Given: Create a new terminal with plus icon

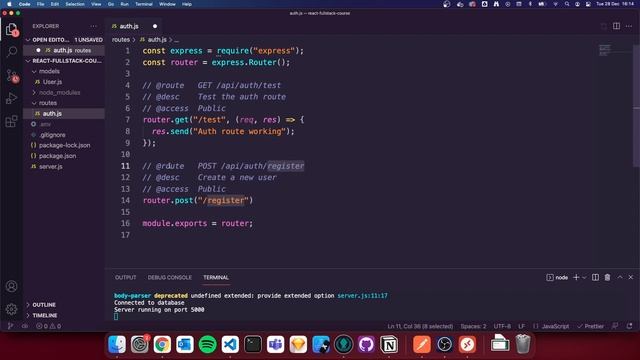Looking at the screenshot, I should click(x=576, y=278).
